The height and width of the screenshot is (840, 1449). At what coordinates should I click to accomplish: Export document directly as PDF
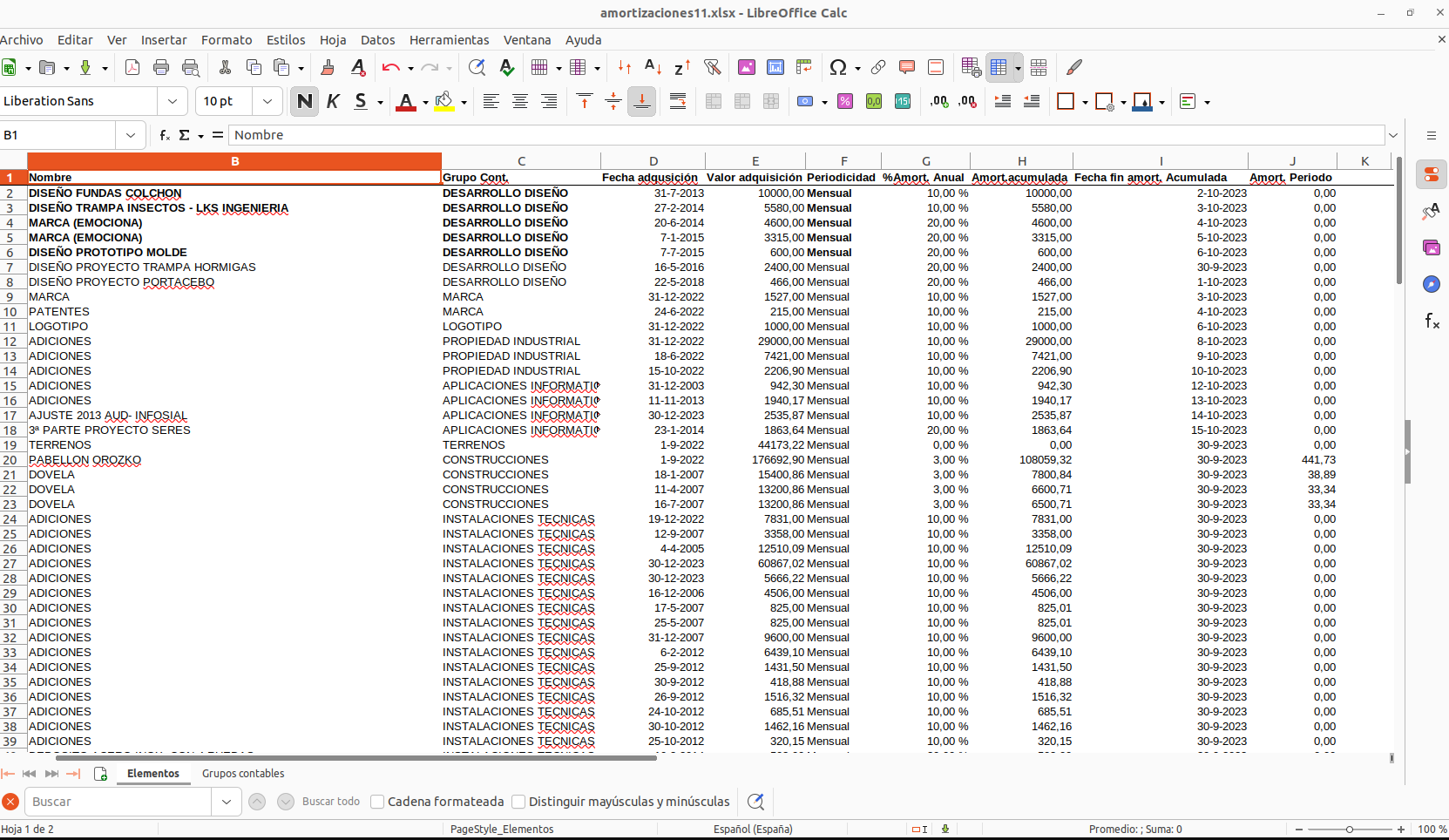132,67
